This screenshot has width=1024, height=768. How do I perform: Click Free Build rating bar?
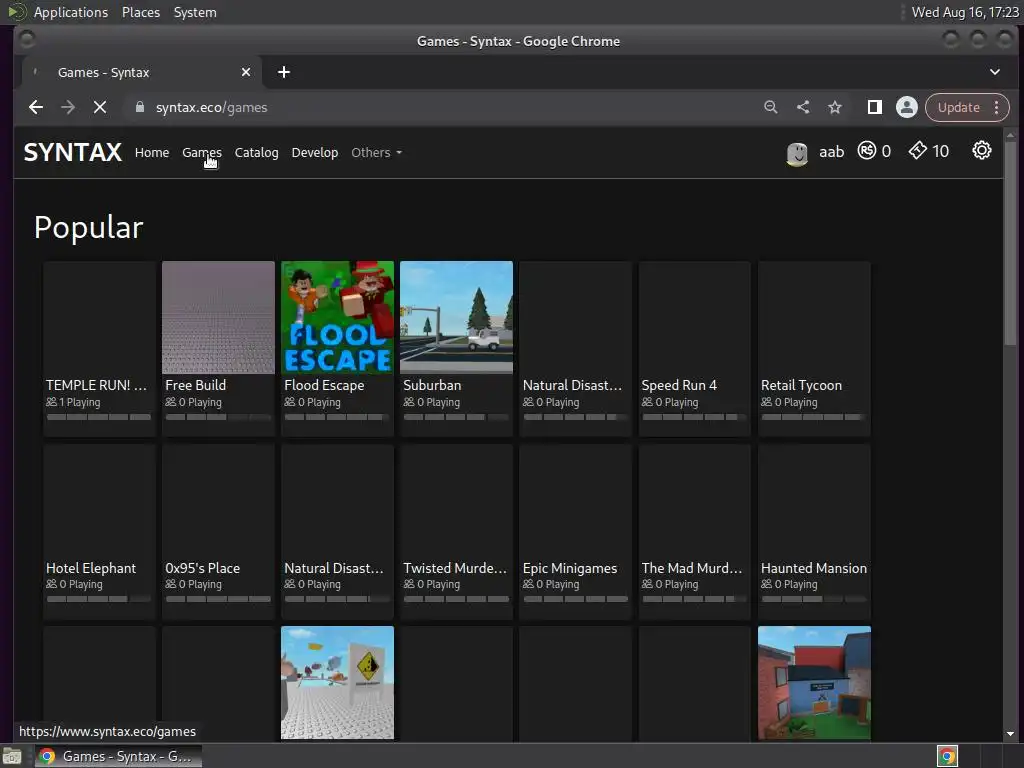click(x=218, y=417)
